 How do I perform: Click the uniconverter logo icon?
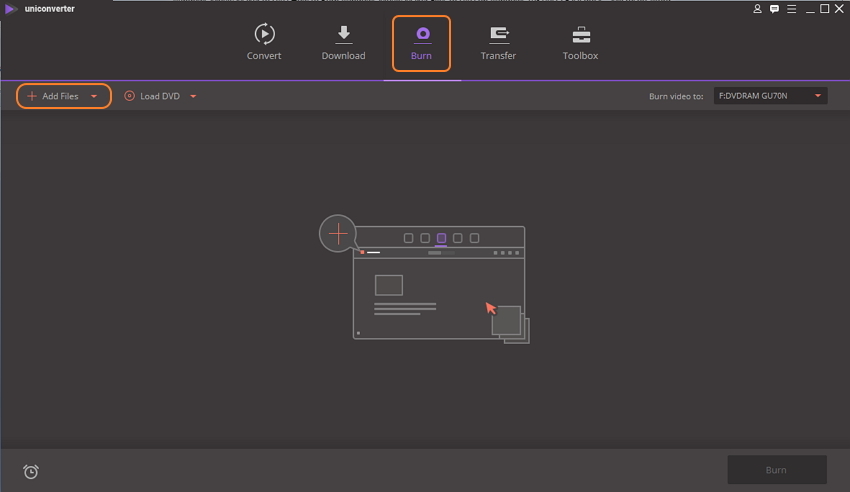coord(10,9)
